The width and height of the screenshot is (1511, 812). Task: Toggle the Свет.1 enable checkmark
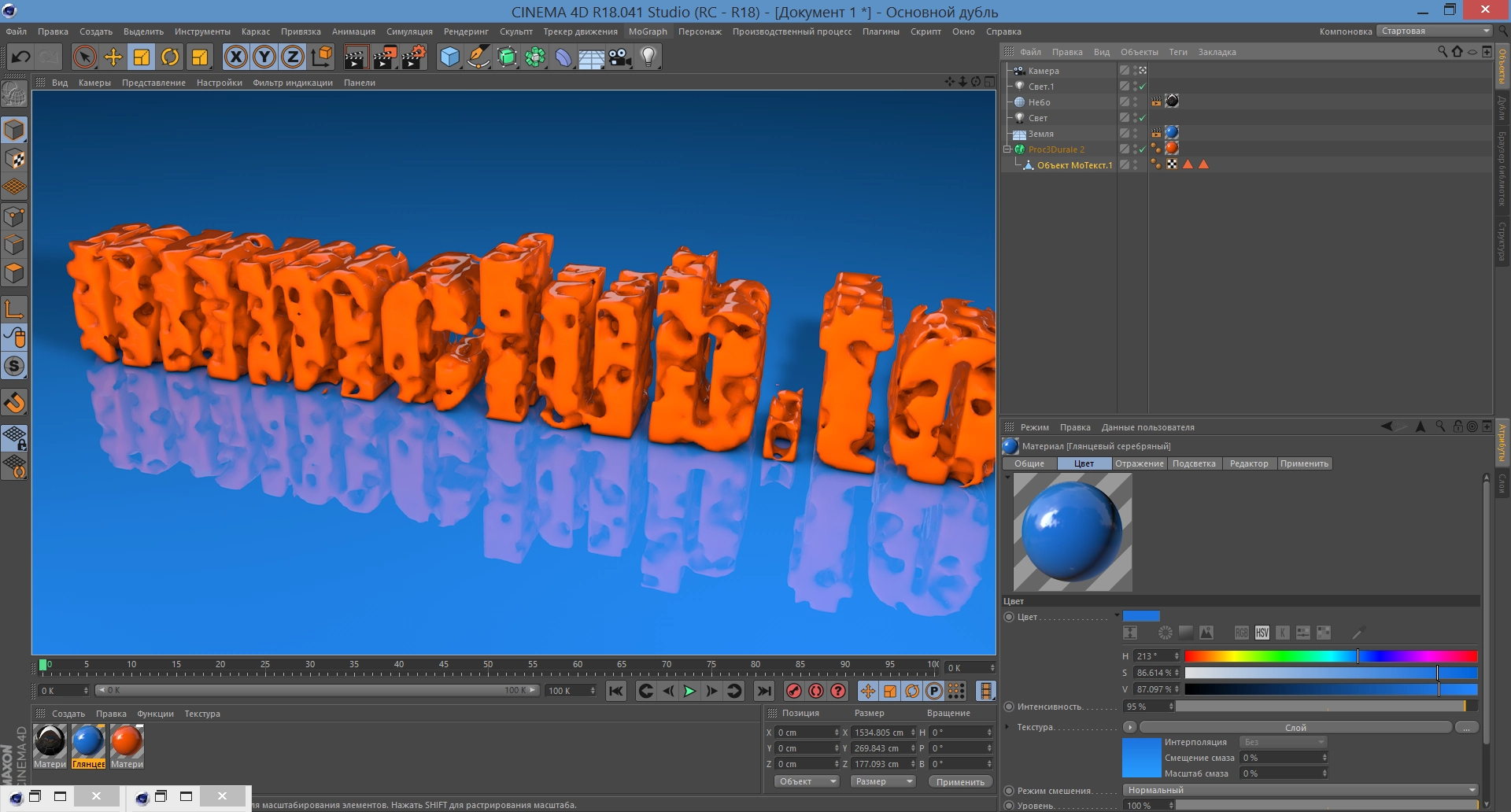[1142, 87]
